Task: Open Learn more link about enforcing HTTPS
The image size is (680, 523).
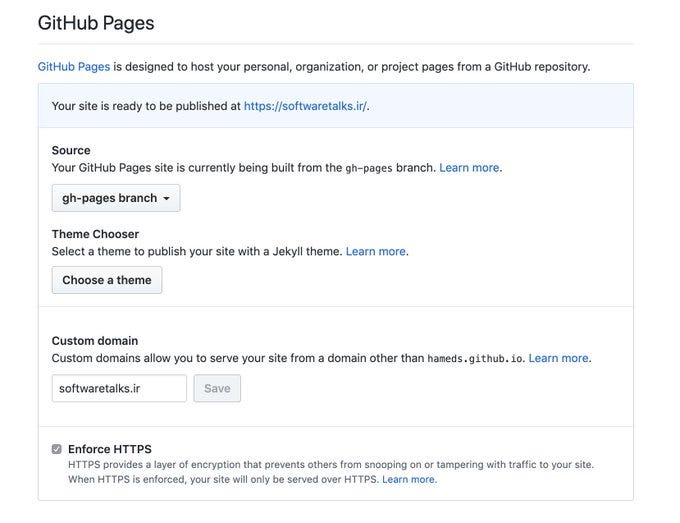Action: click(408, 480)
